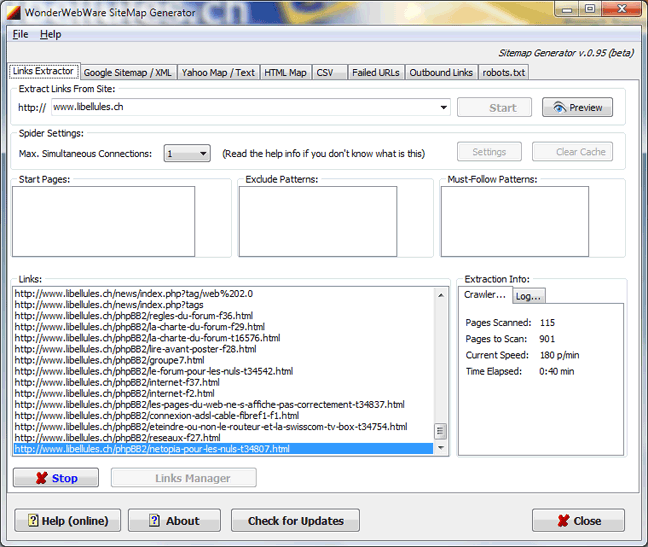
Task: Click the question mark icon on Help (online)
Action: [x=33, y=520]
